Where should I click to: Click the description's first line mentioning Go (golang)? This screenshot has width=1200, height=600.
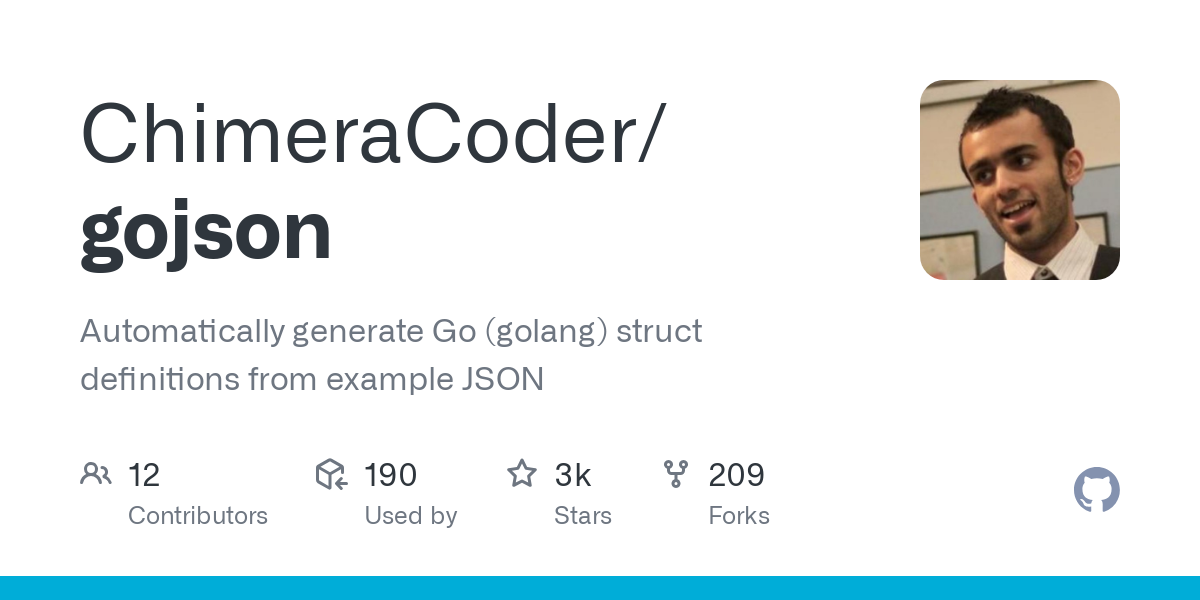[391, 332]
